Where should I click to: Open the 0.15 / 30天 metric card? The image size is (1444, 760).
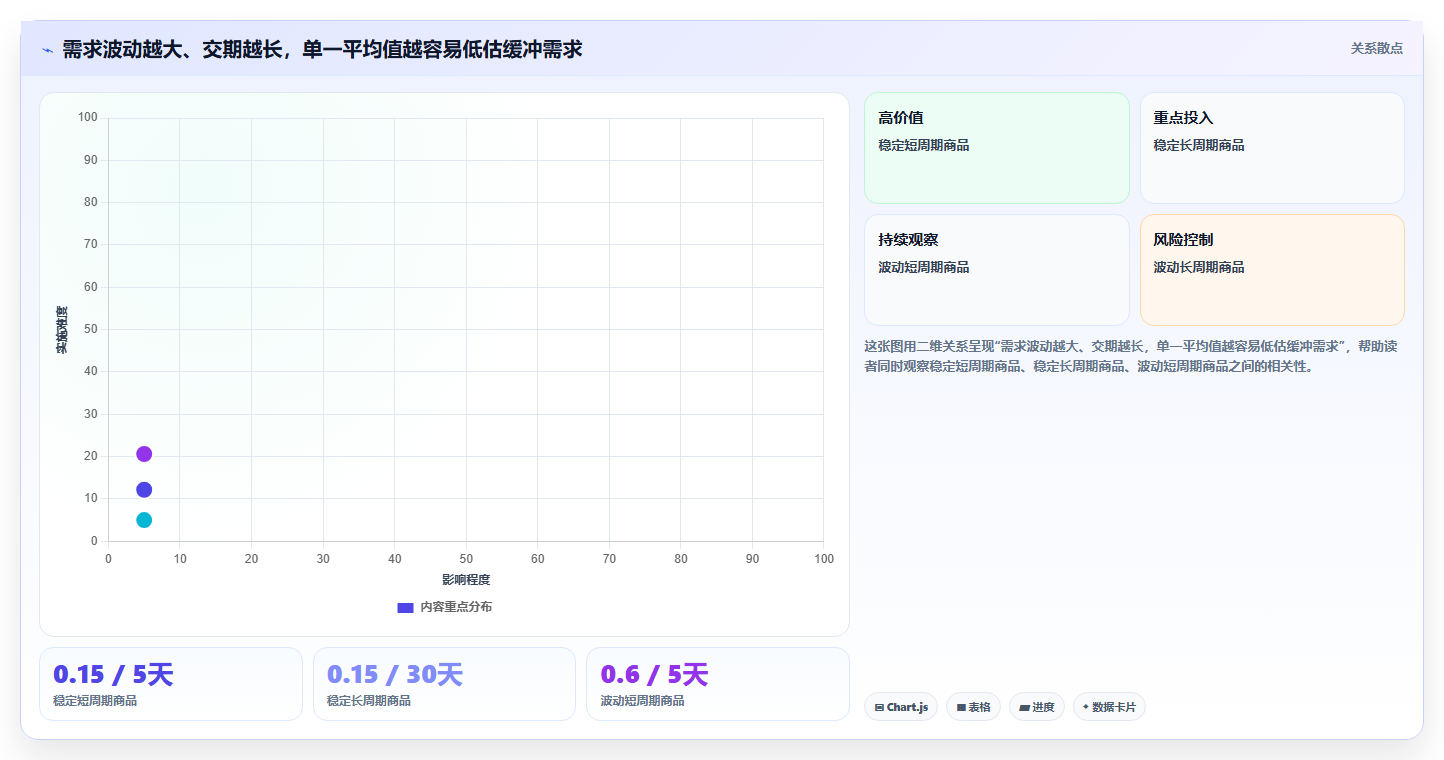click(444, 684)
